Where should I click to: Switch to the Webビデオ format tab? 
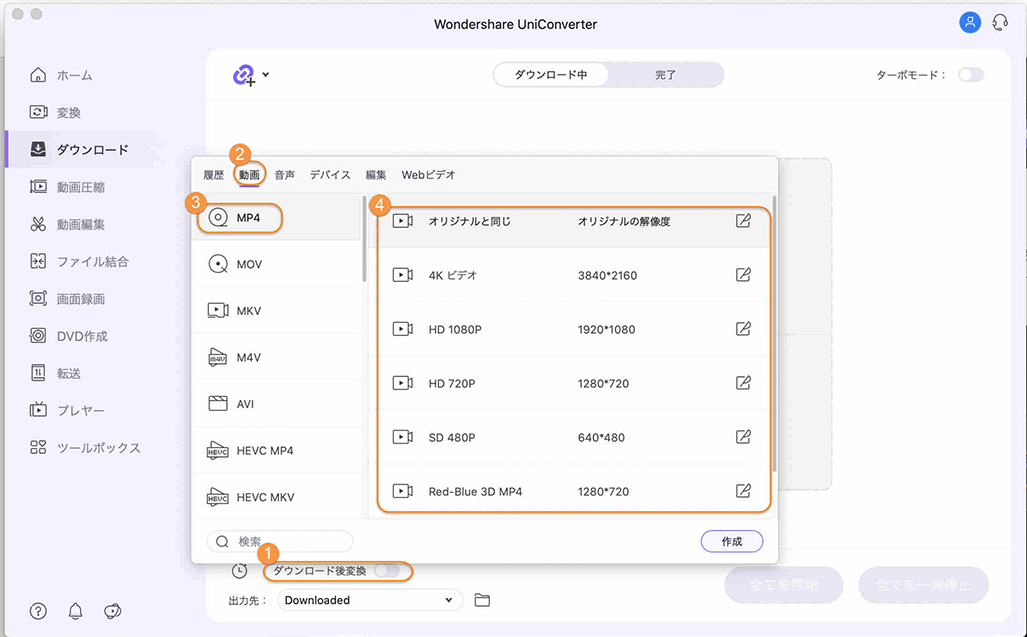coord(428,175)
